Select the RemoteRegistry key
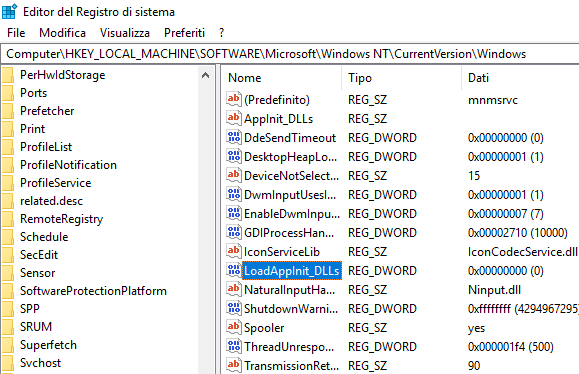The height and width of the screenshot is (374, 579). 61,219
